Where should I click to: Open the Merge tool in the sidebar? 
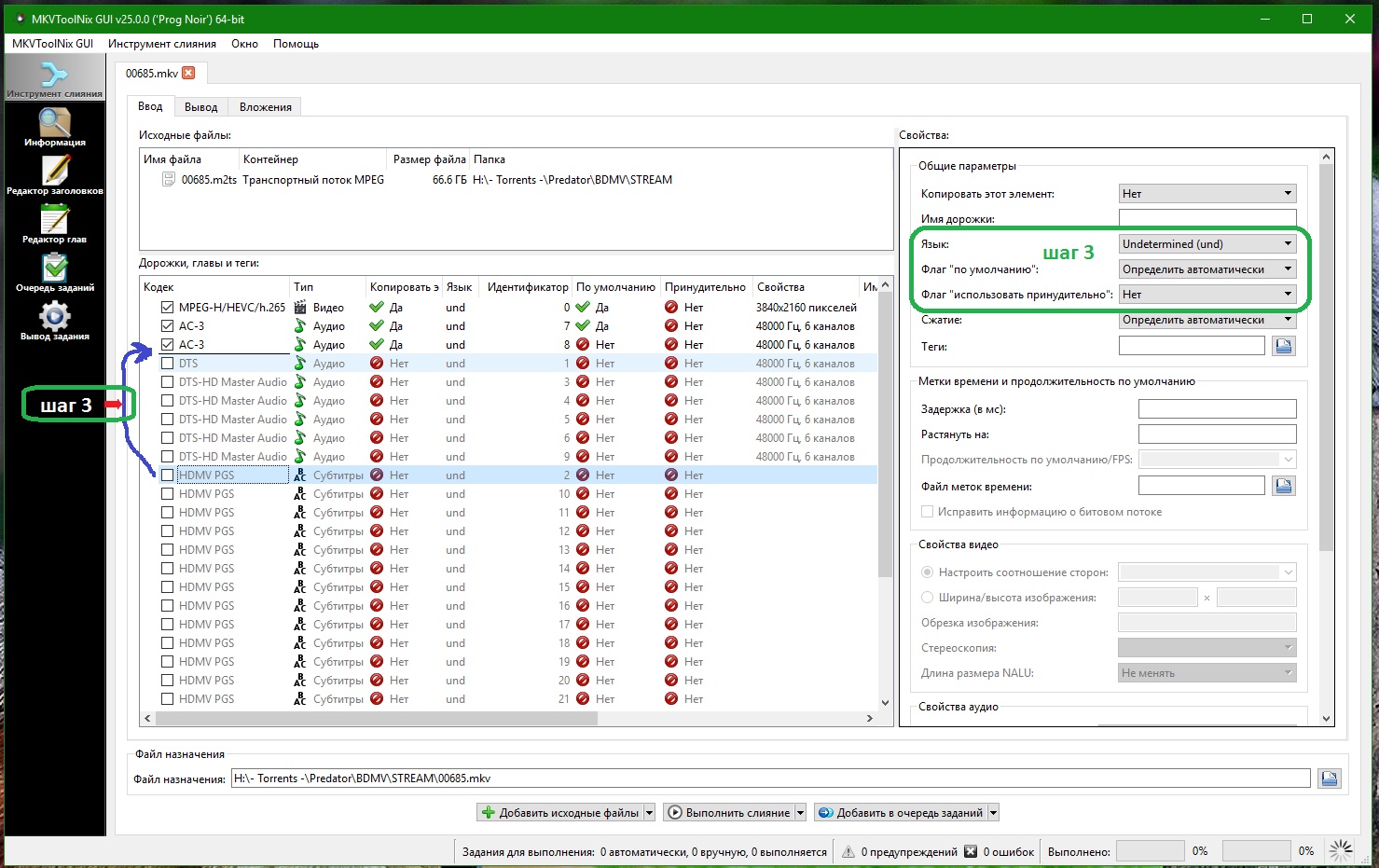click(54, 78)
